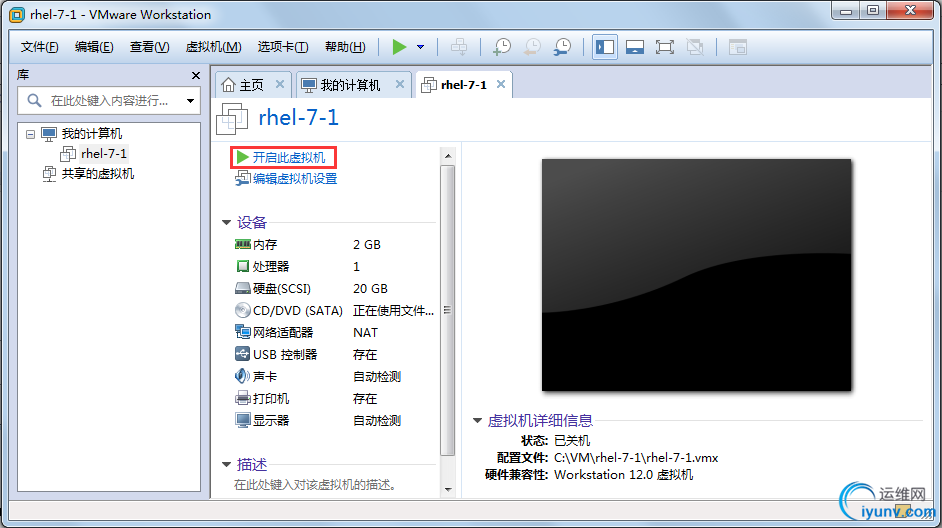Click the console view toolbar icon

click(737, 47)
